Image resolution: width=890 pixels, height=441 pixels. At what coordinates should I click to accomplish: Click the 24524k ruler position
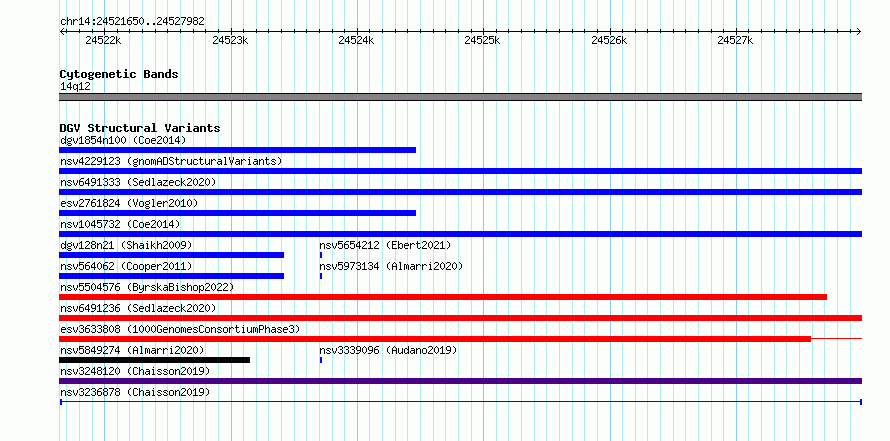pos(356,40)
